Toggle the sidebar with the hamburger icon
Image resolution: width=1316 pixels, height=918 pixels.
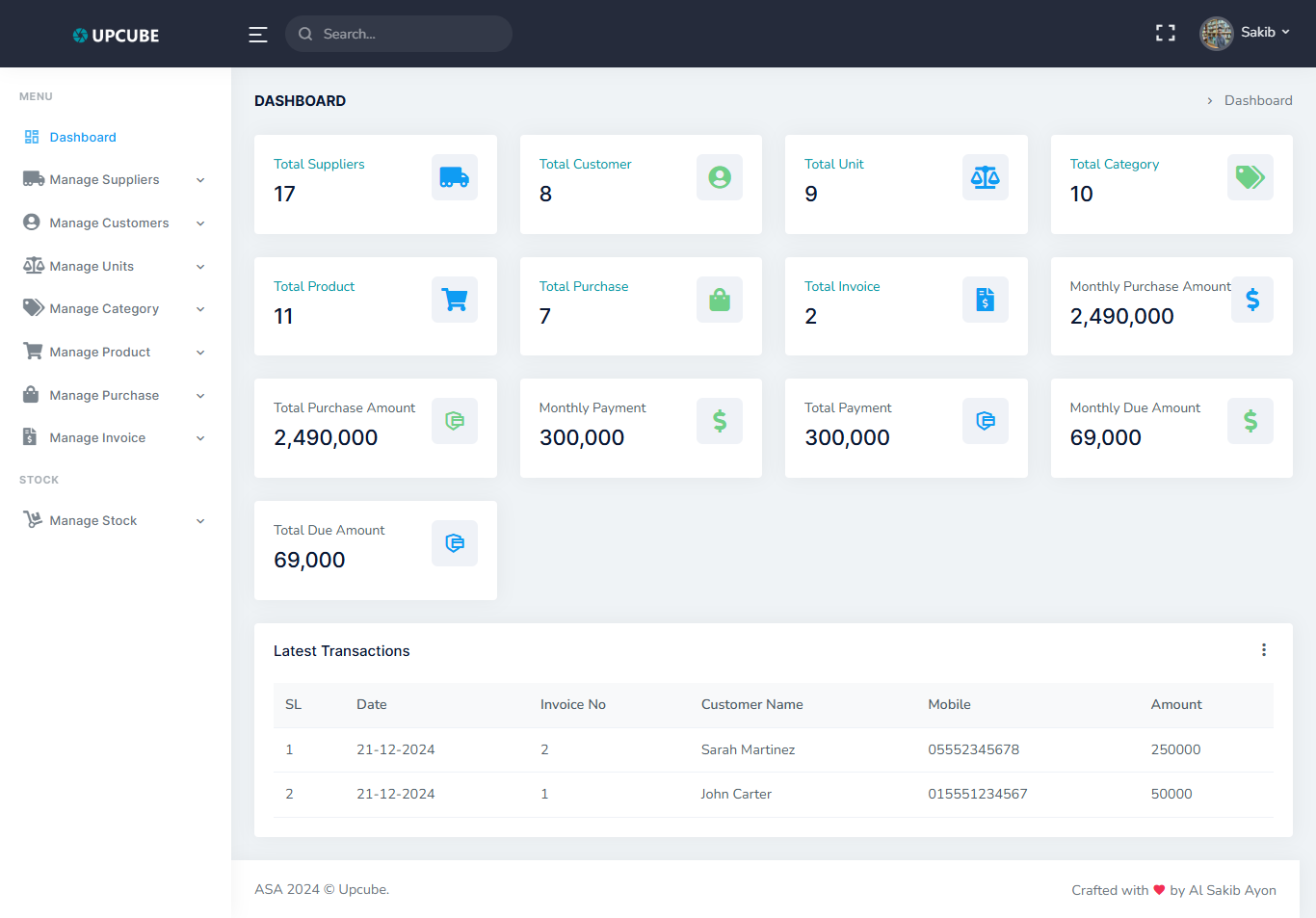258,35
